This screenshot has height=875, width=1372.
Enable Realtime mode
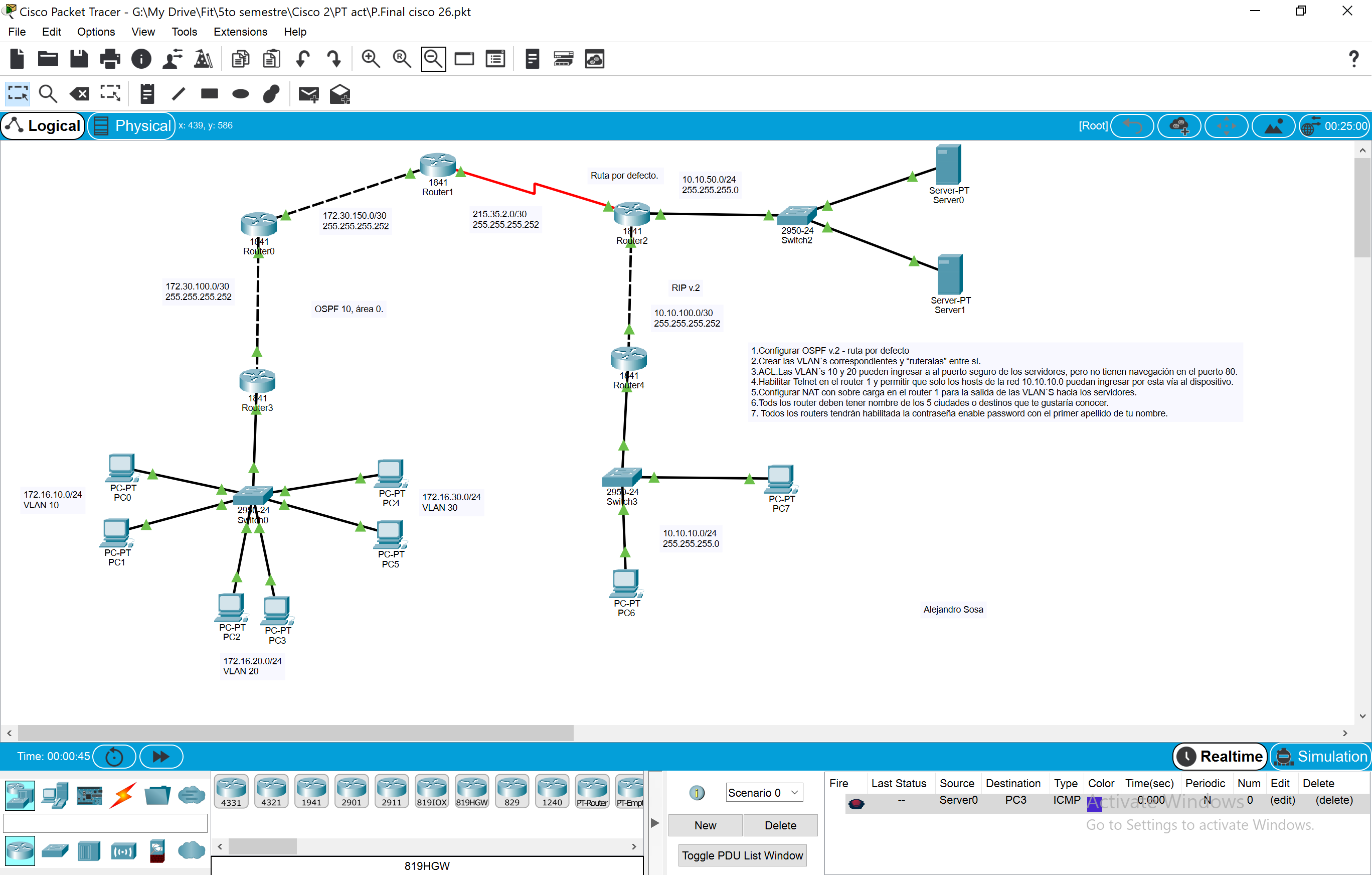tap(1220, 756)
